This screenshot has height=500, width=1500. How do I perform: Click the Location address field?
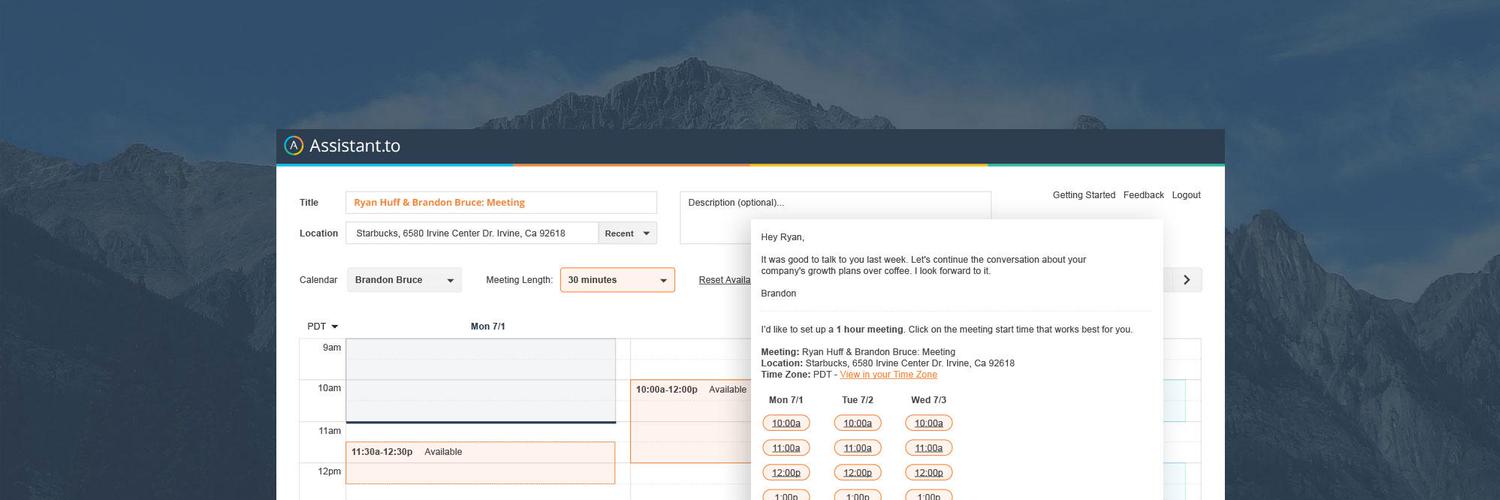[x=472, y=233]
